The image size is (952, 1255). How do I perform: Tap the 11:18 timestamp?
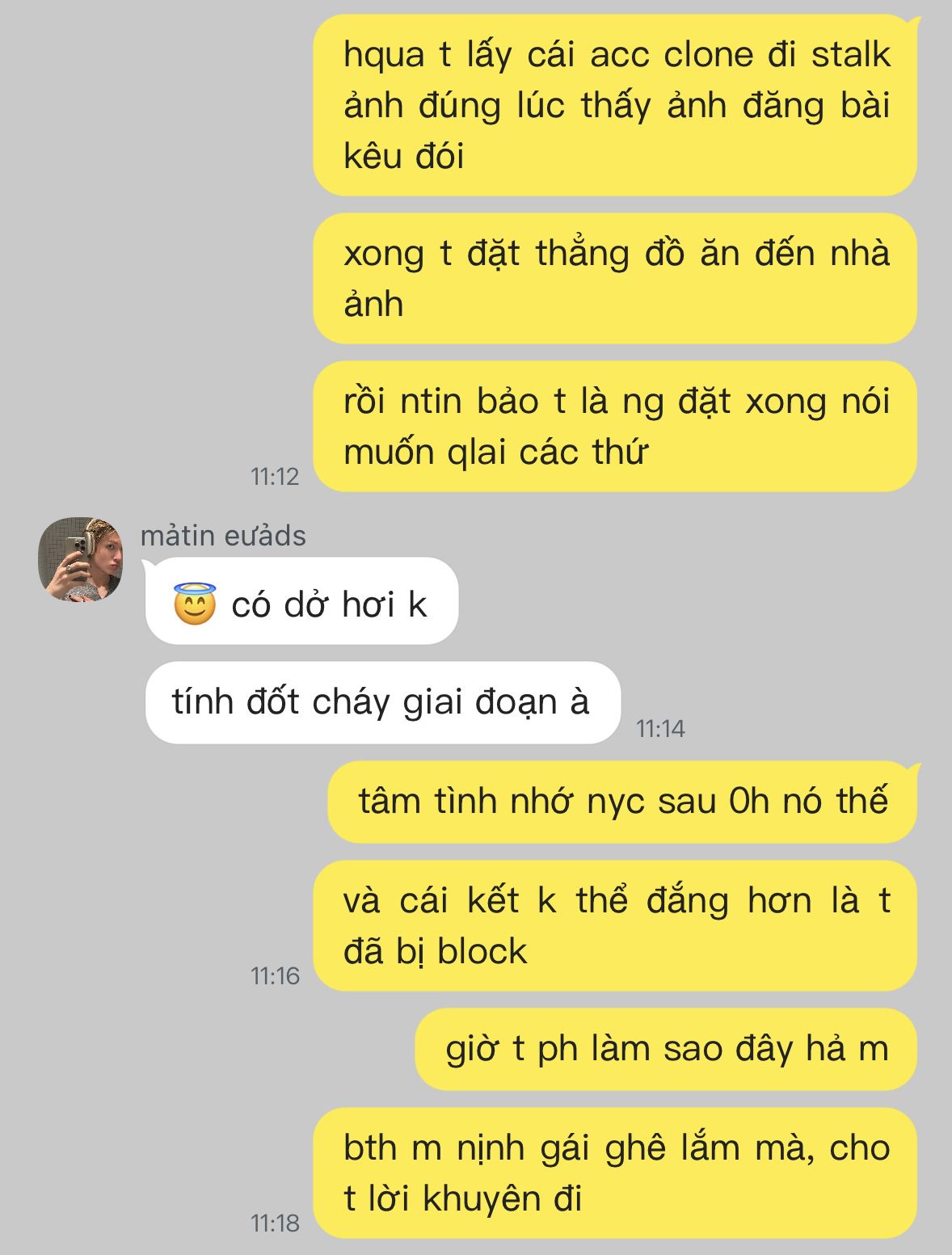point(275,1223)
